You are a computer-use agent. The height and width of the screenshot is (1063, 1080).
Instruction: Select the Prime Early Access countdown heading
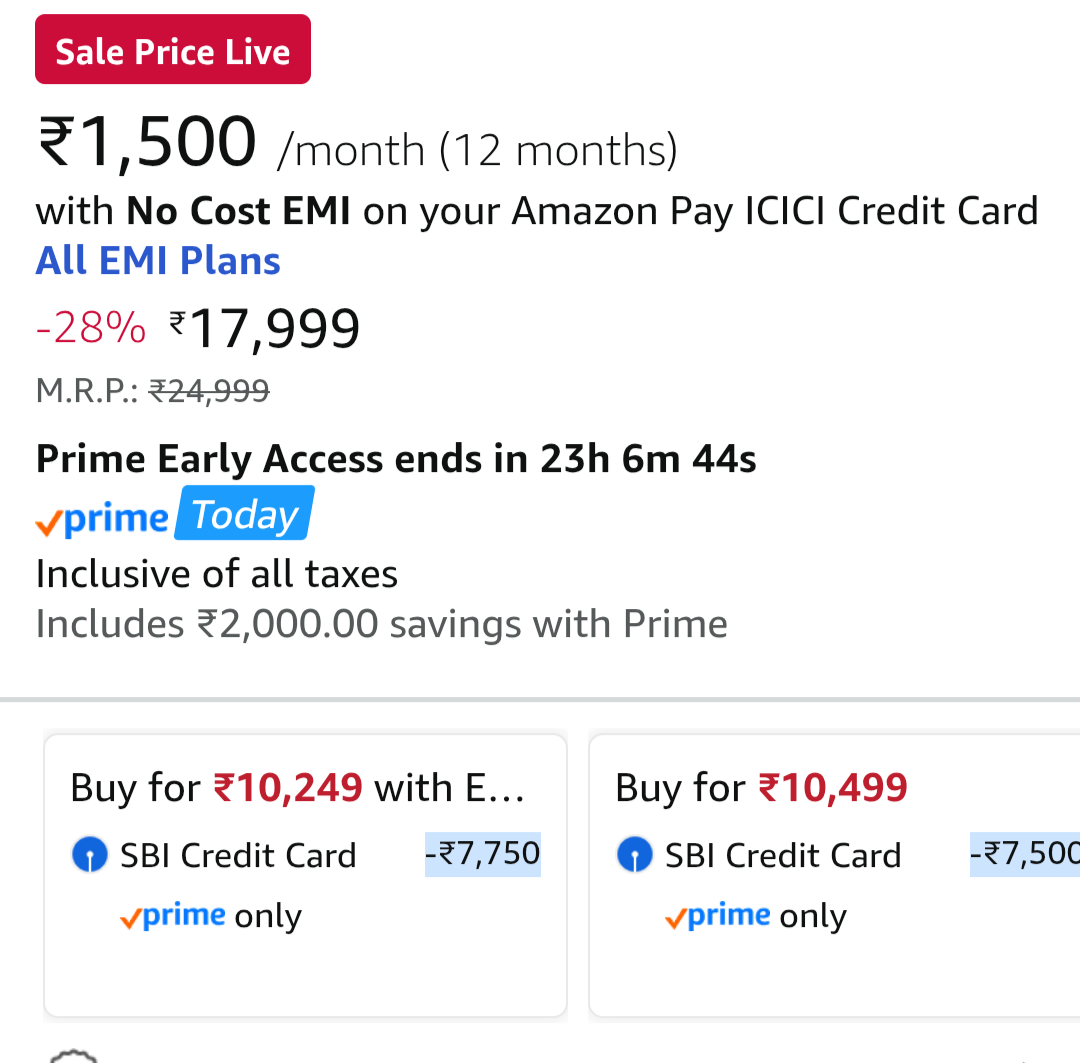click(395, 458)
